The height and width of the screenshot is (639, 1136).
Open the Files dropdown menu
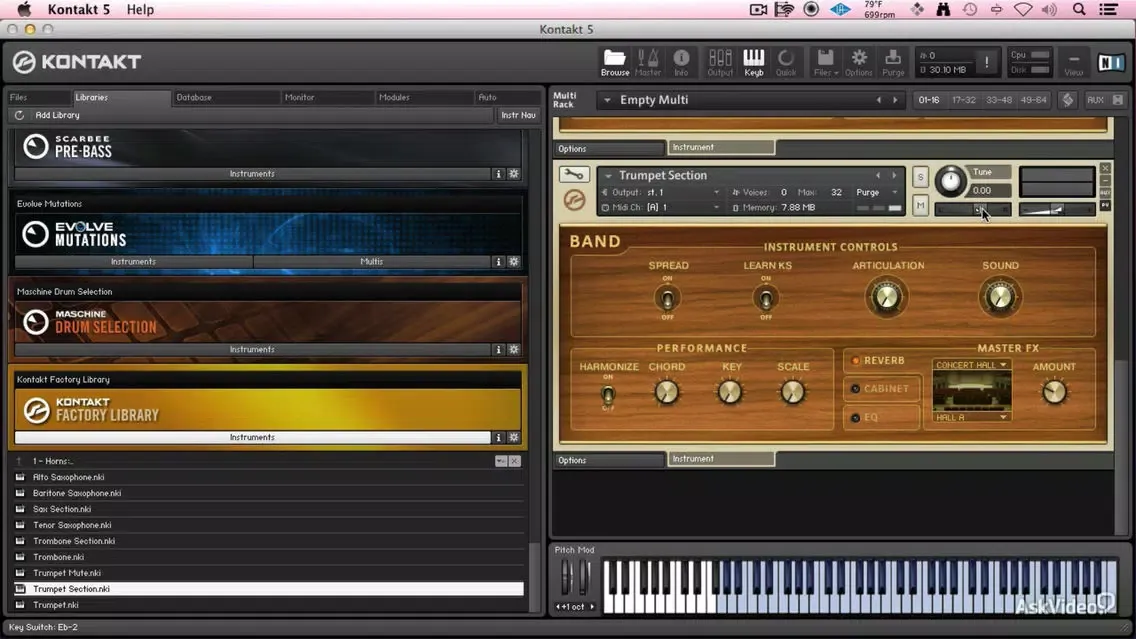tap(825, 62)
